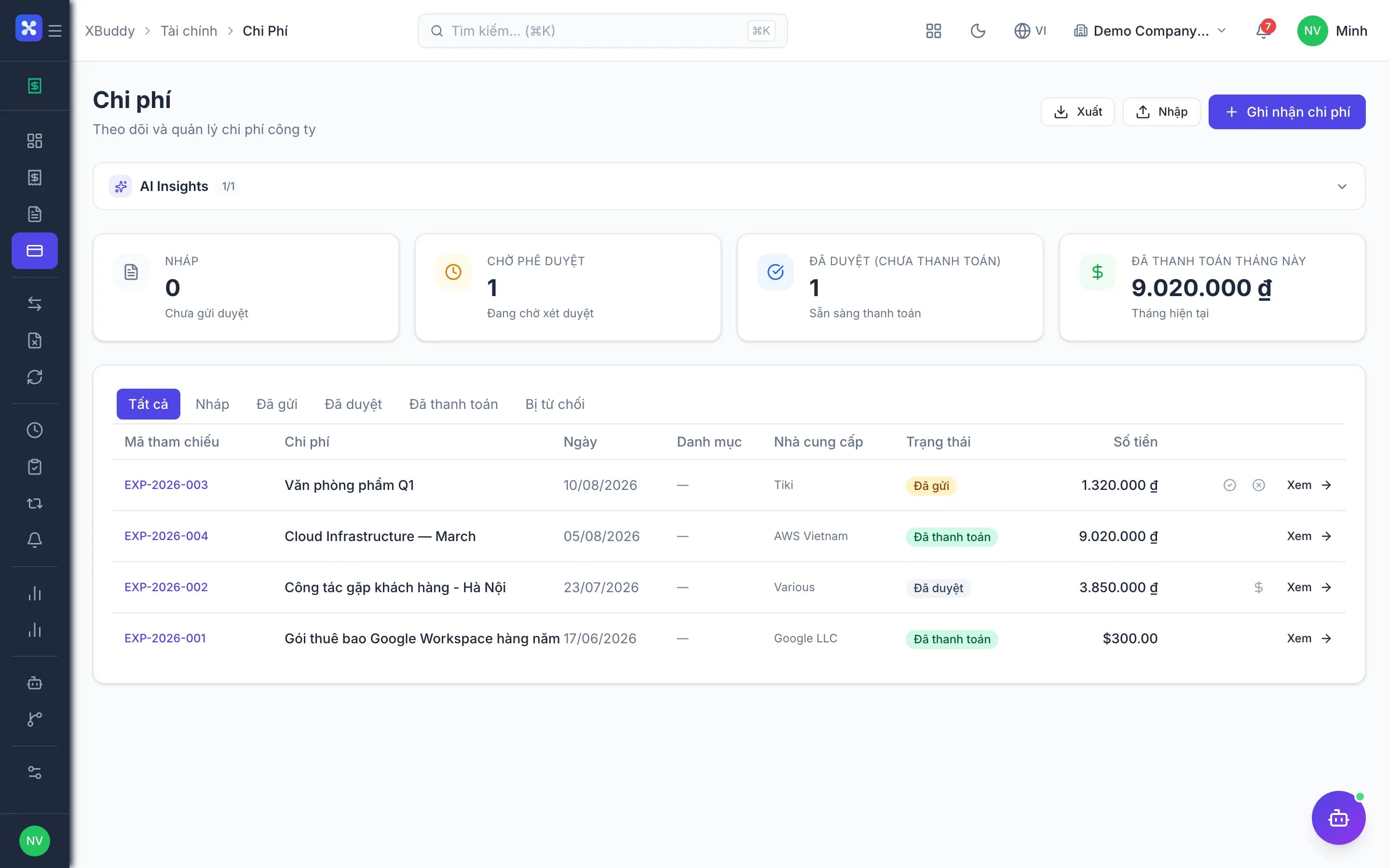Screen dimensions: 1389x868
Task: Open the git branch workflow icon
Action: coord(34,719)
